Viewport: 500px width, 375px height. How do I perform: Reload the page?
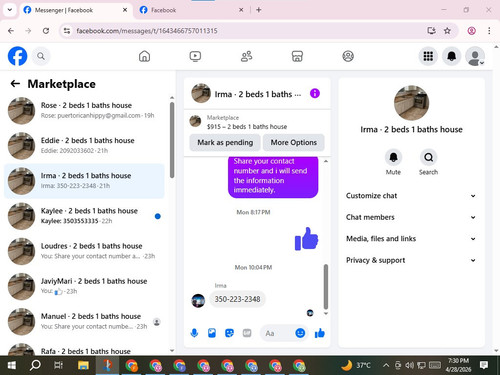(46, 31)
